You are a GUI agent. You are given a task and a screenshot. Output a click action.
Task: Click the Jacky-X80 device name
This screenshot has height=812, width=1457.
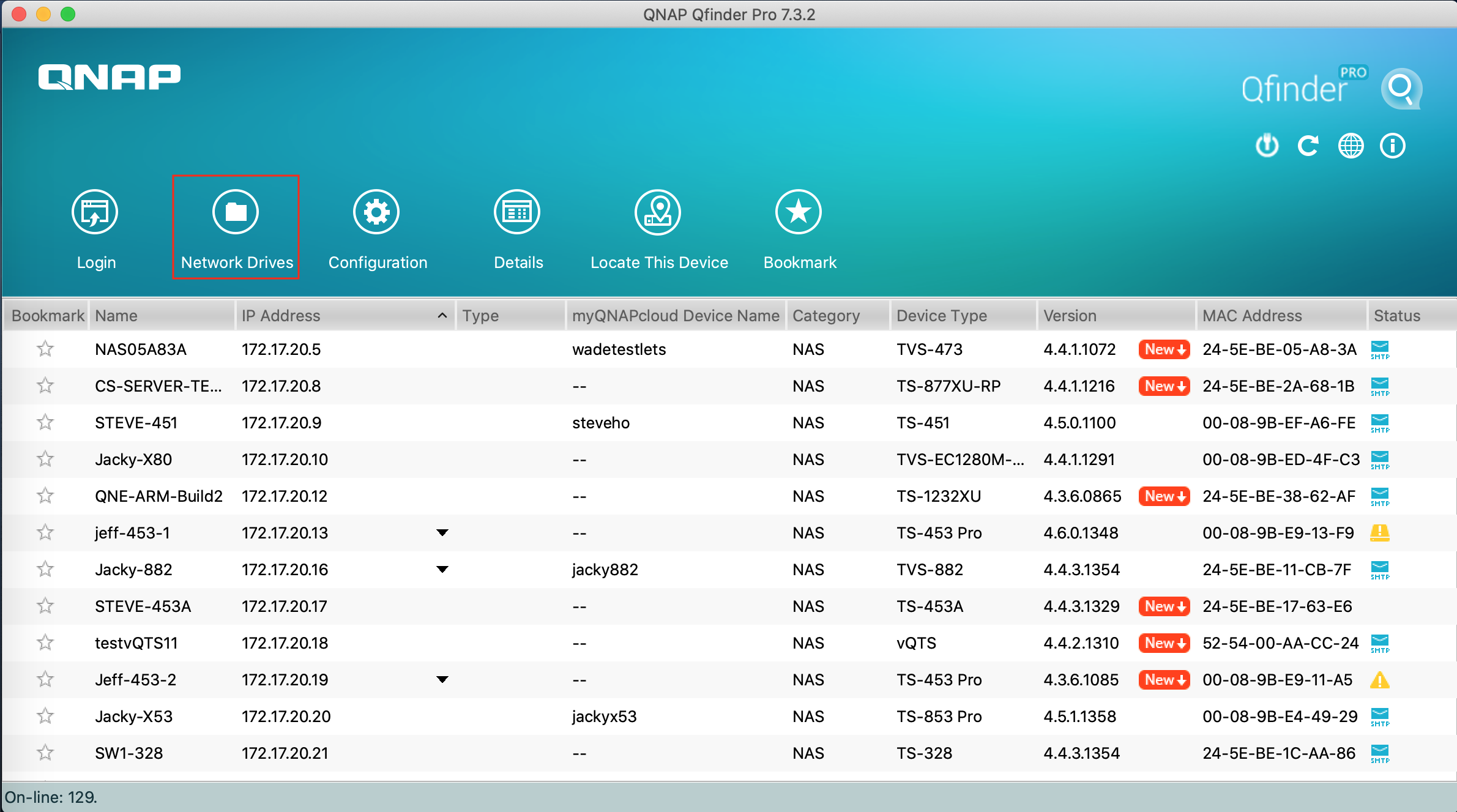(x=133, y=460)
